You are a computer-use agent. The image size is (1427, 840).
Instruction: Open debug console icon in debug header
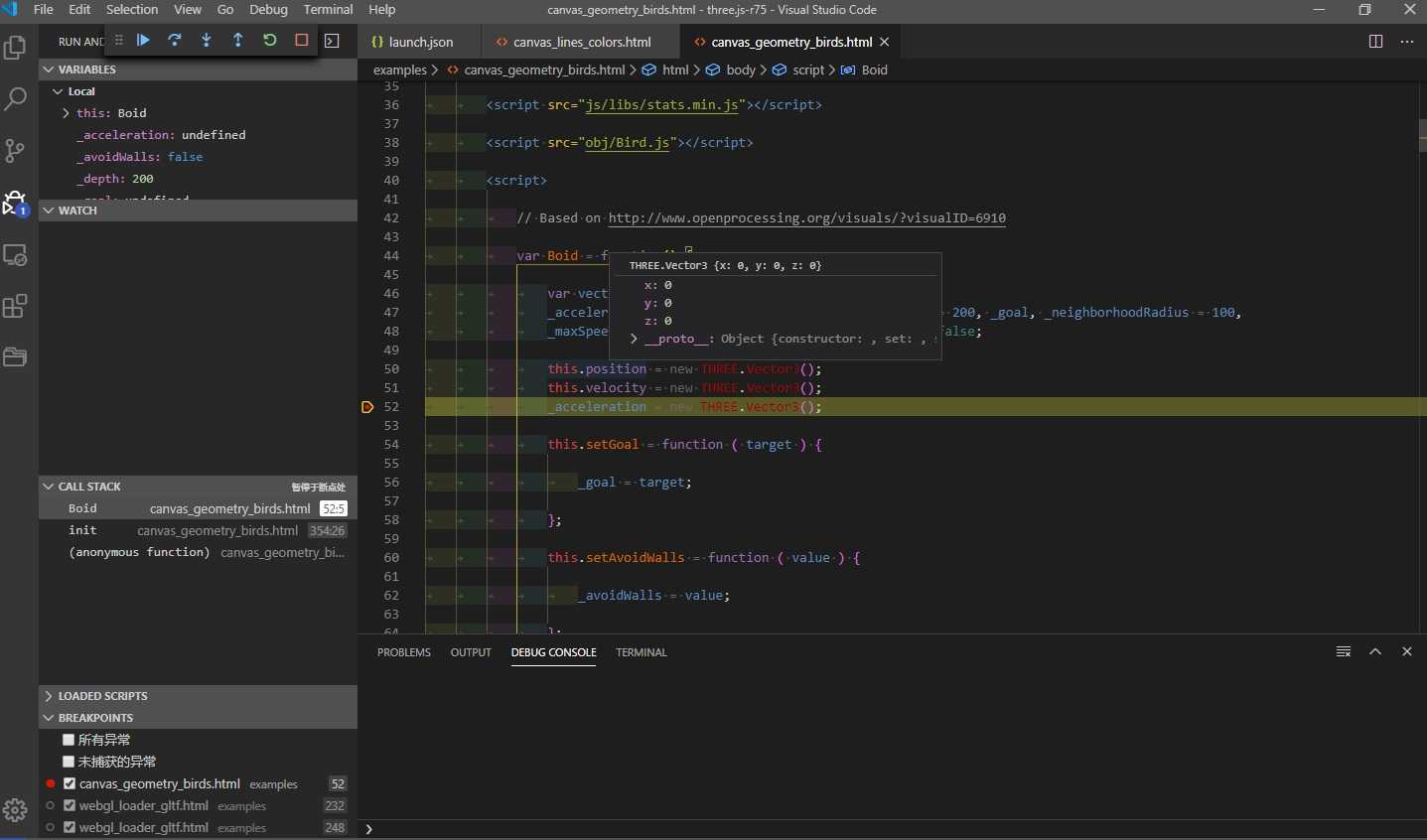(x=333, y=41)
